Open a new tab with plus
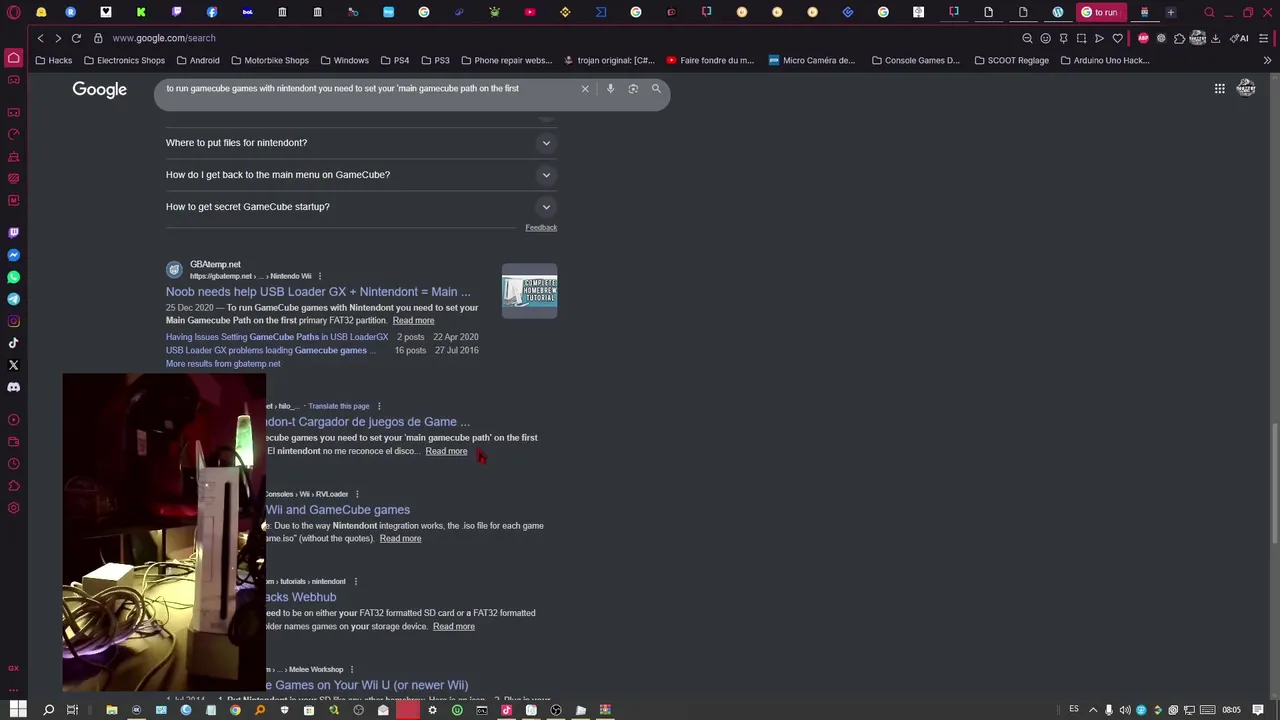This screenshot has width=1280, height=720. point(1171,12)
